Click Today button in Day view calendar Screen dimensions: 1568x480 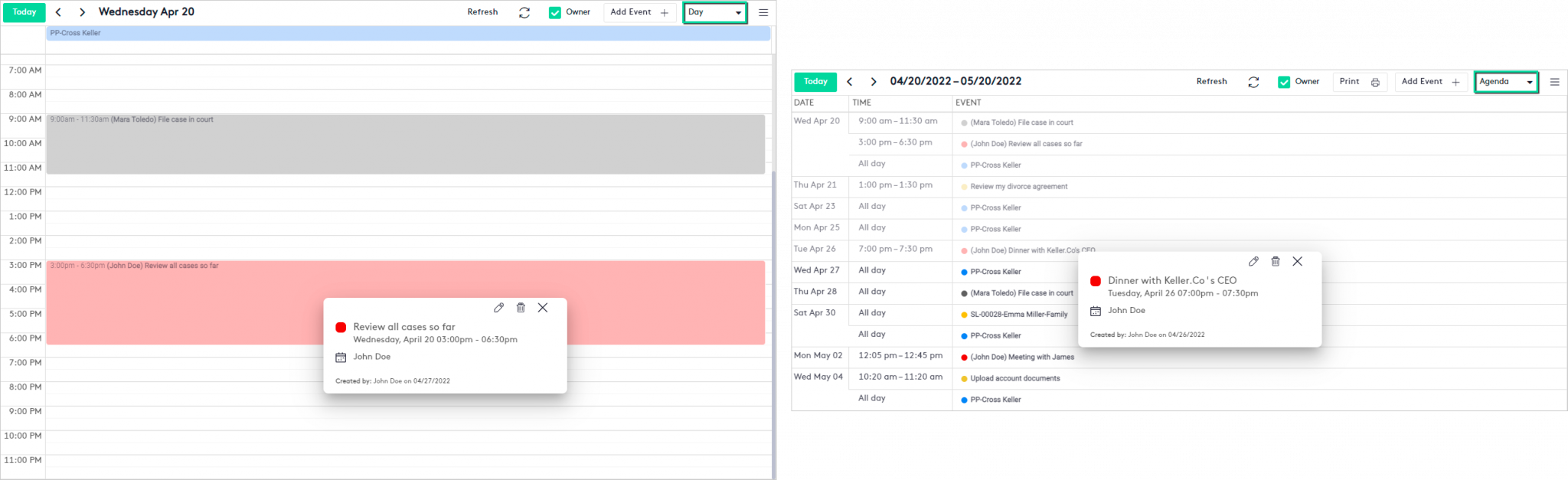pos(24,12)
